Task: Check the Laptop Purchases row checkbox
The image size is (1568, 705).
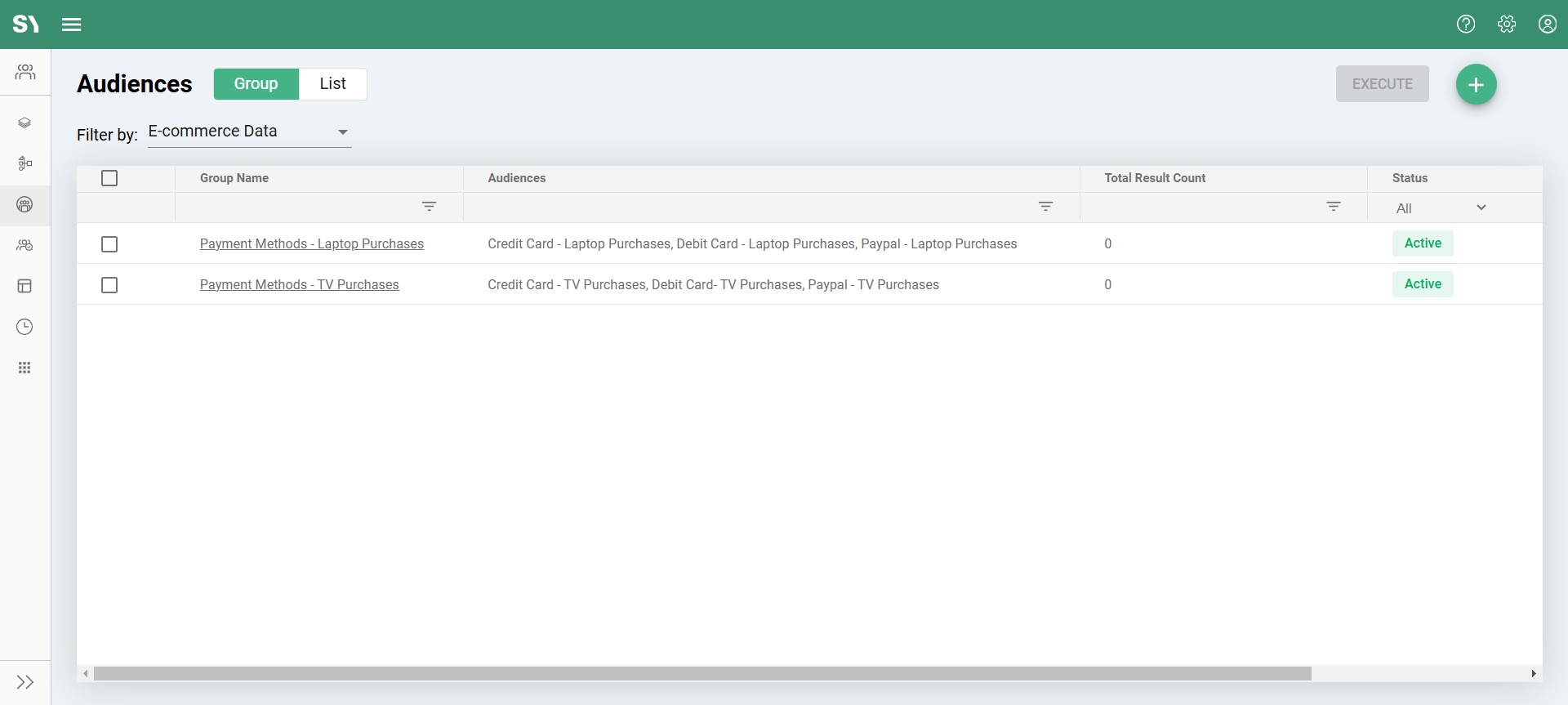Action: click(109, 244)
